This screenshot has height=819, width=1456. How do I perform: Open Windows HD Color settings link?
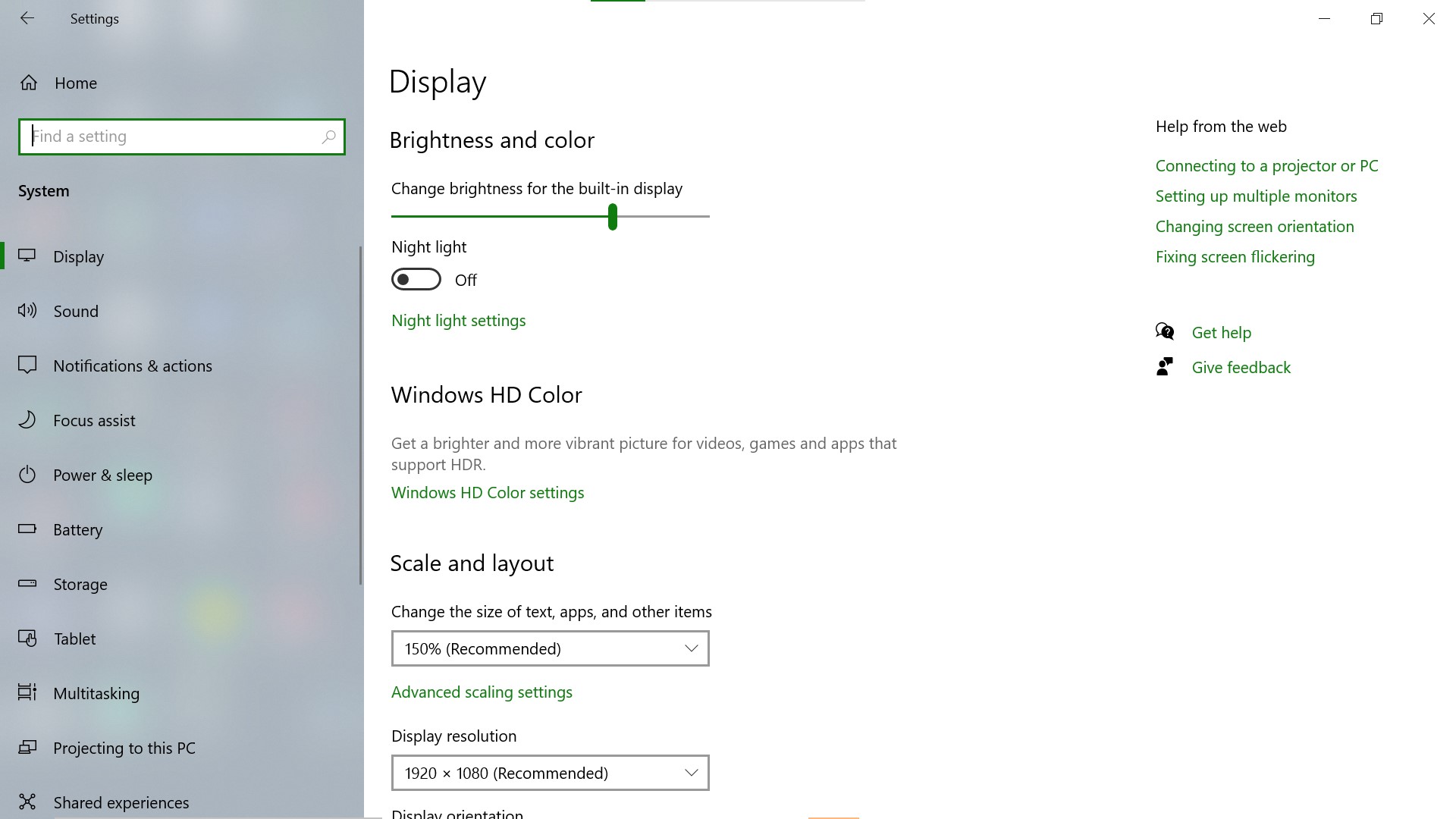487,493
